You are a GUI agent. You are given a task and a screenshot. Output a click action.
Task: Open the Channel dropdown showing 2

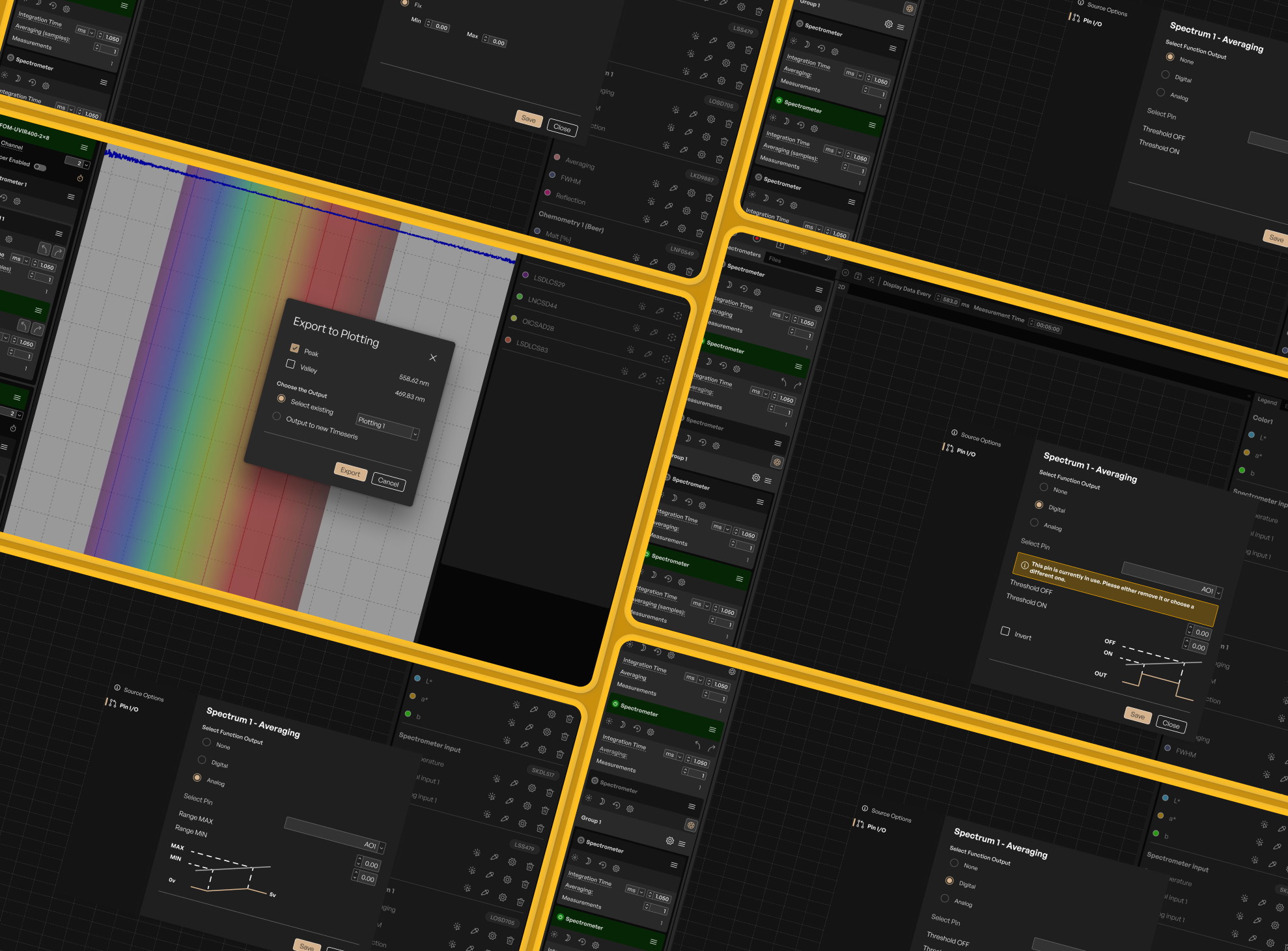[87, 165]
